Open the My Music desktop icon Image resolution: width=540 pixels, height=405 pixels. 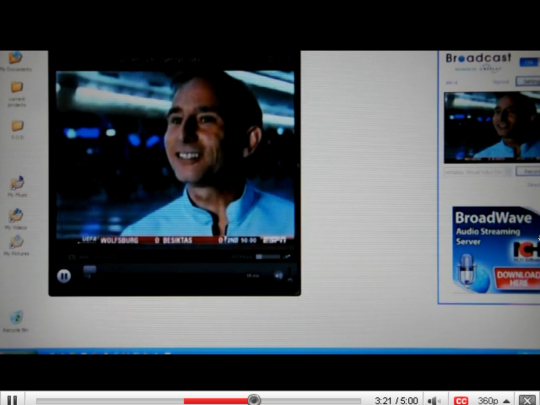(17, 187)
